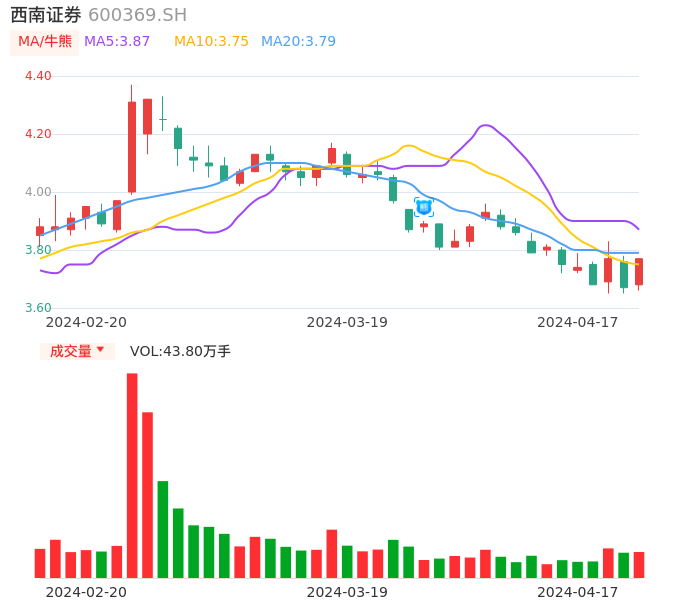This screenshot has width=686, height=606.
Task: Click the 4.20 price axis label
Action: [x=38, y=134]
